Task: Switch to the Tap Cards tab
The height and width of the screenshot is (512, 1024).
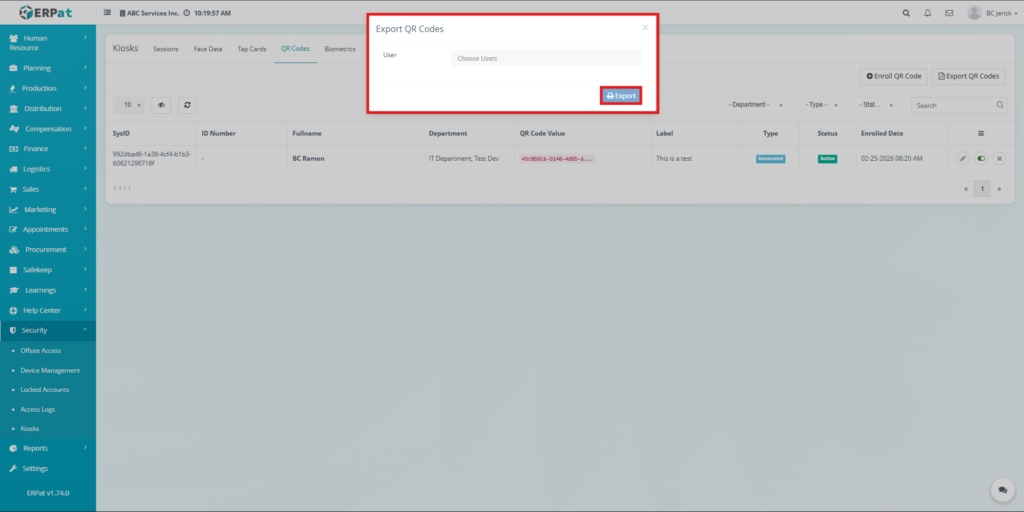Action: [252, 48]
